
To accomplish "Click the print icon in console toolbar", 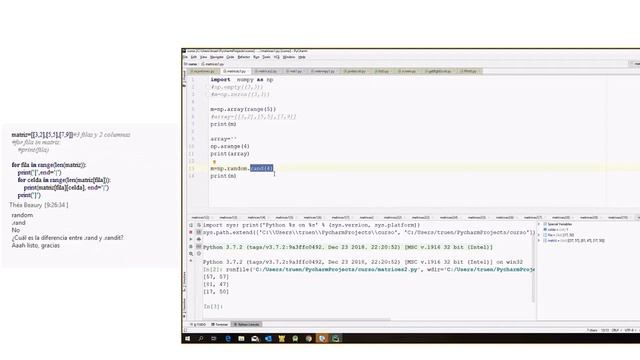I will (199, 240).
